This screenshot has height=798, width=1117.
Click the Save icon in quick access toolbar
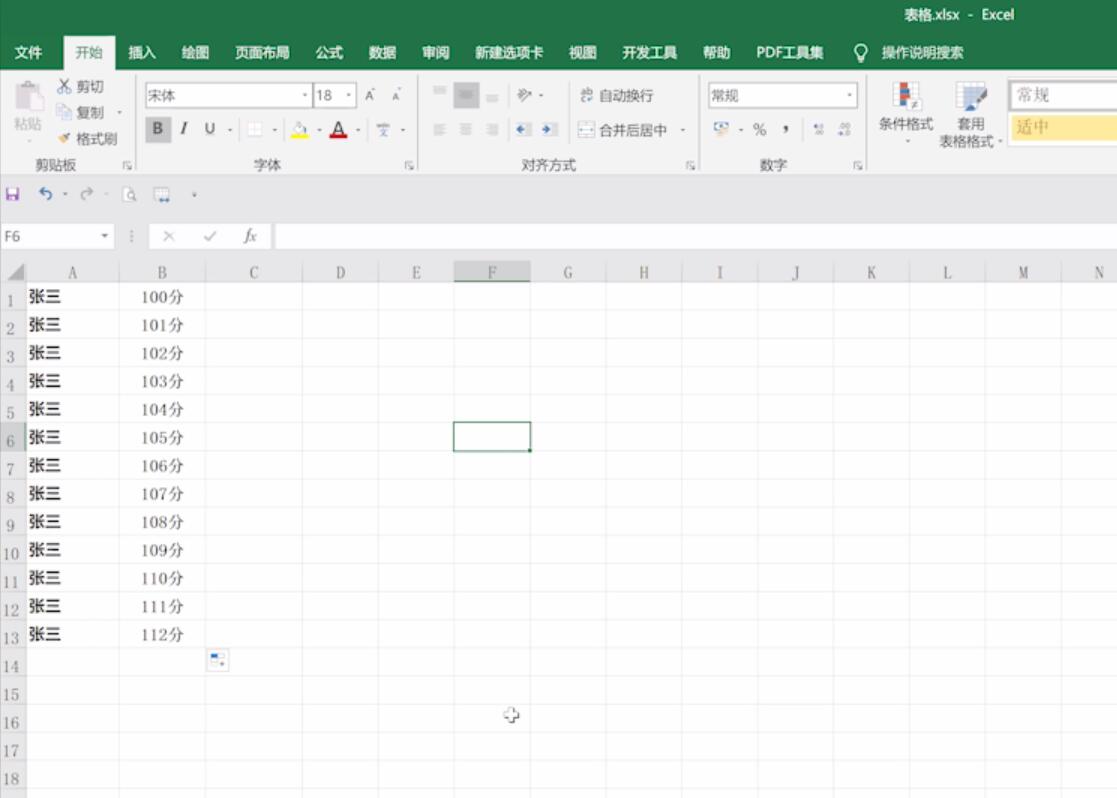pyautogui.click(x=13, y=194)
